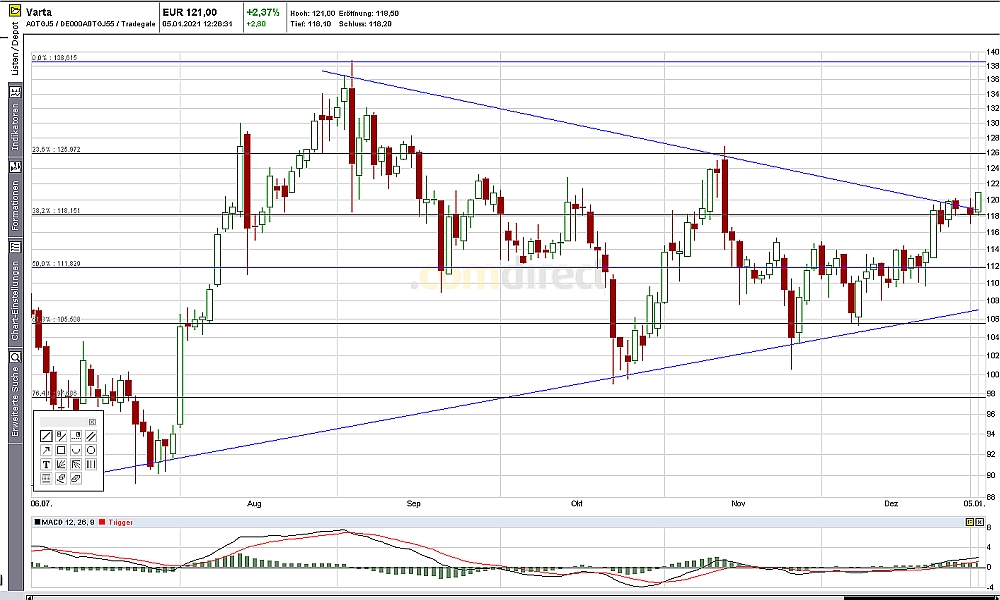Click the EUR 121,00 price
The height and width of the screenshot is (600, 1000).
point(189,12)
